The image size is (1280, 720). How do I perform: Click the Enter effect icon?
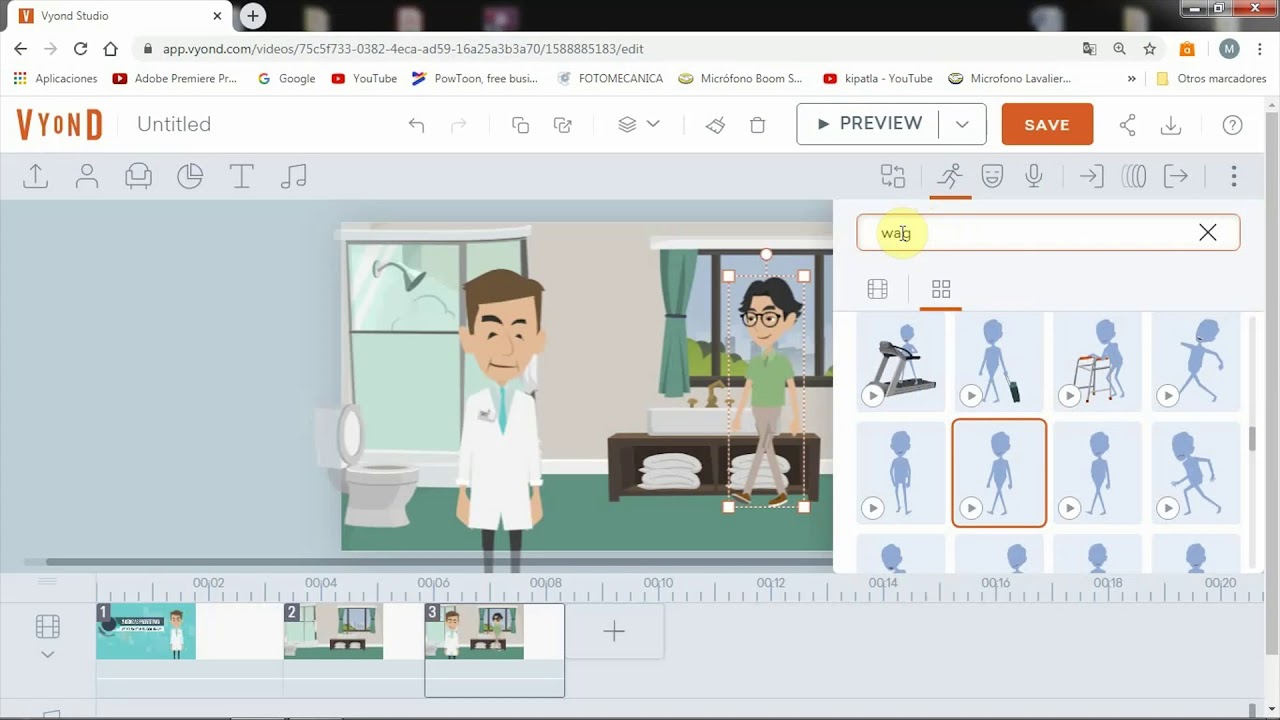1091,176
